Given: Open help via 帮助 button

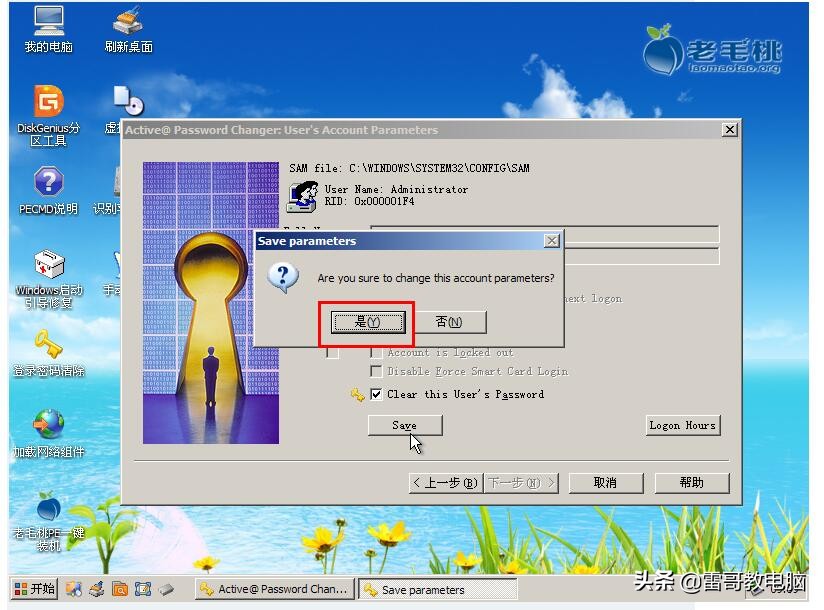Looking at the screenshot, I should 692,483.
